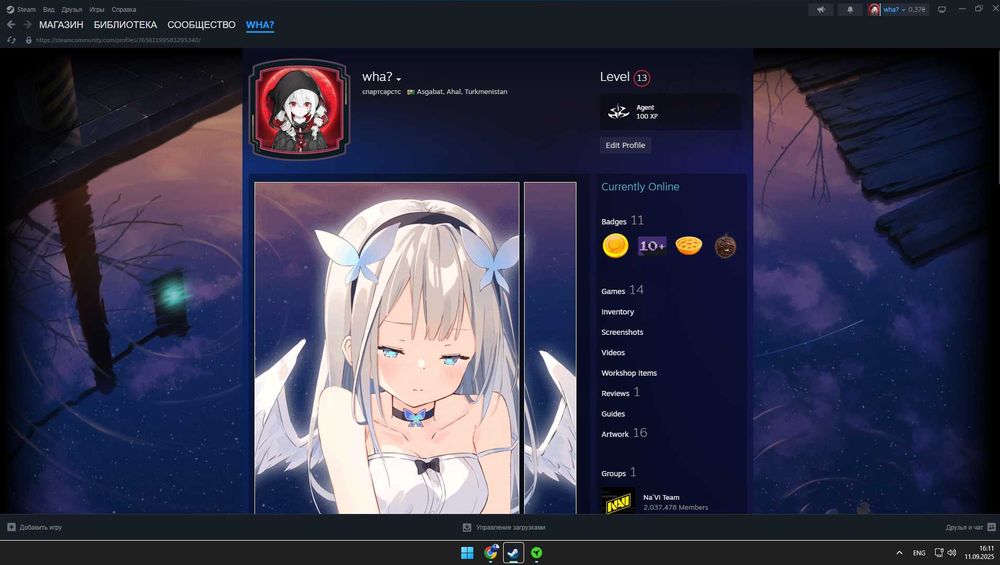Click the Add Game plus icon

pyautogui.click(x=11, y=527)
